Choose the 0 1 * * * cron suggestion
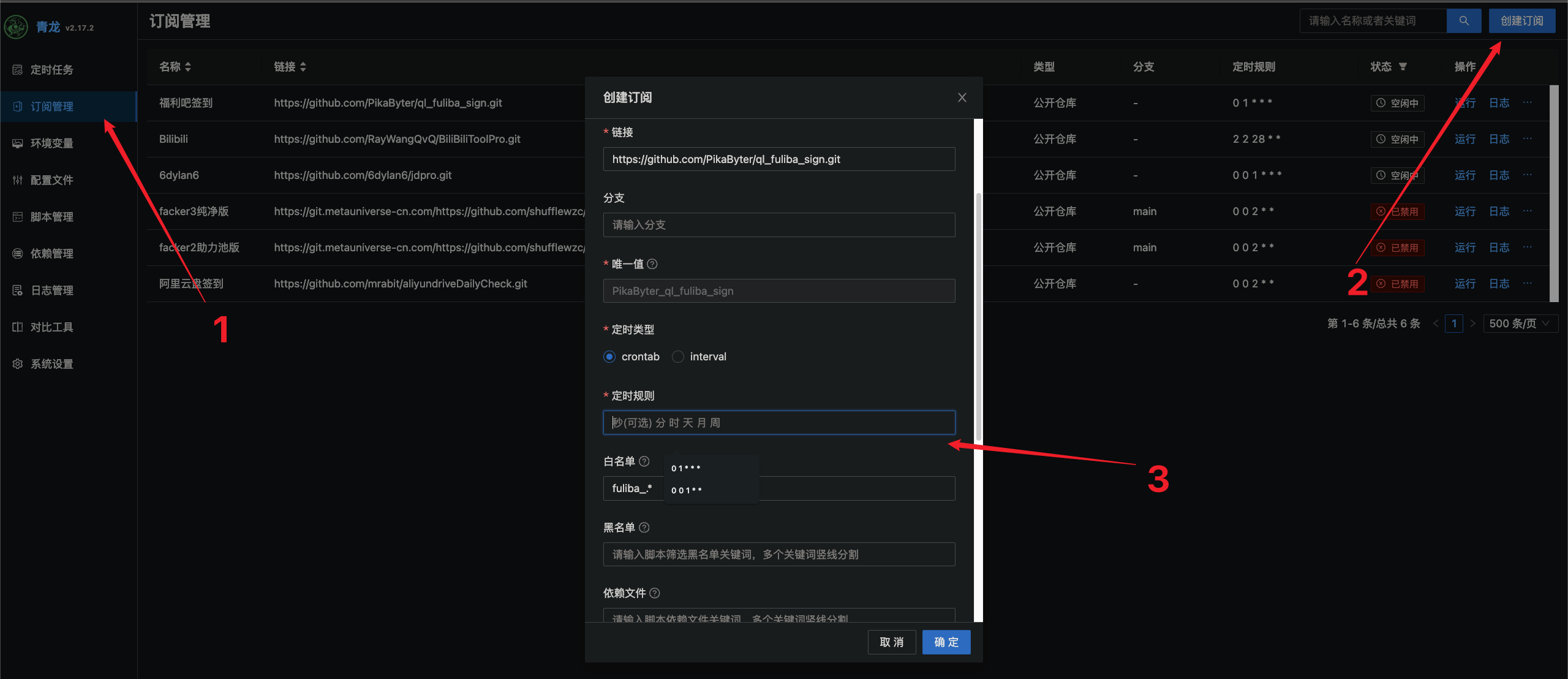Image resolution: width=1568 pixels, height=679 pixels. coord(686,468)
